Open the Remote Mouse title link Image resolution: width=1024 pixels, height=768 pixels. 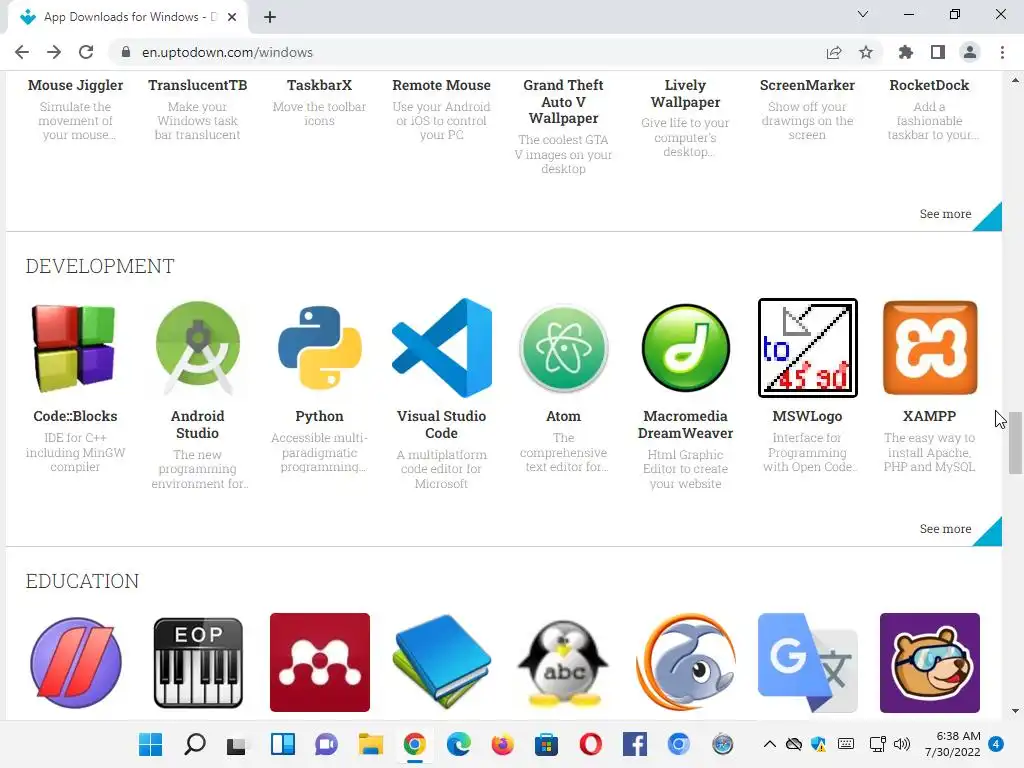coord(441,85)
